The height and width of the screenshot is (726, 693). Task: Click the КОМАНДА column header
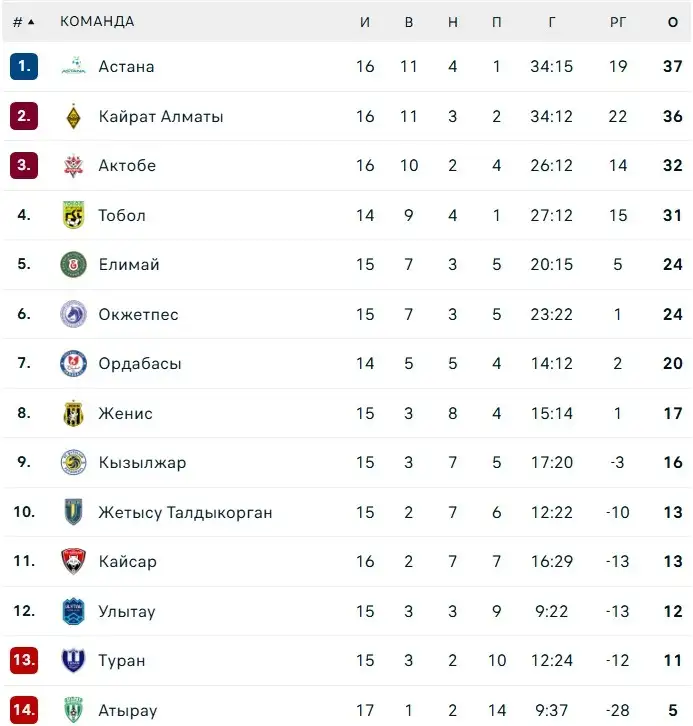click(x=97, y=21)
